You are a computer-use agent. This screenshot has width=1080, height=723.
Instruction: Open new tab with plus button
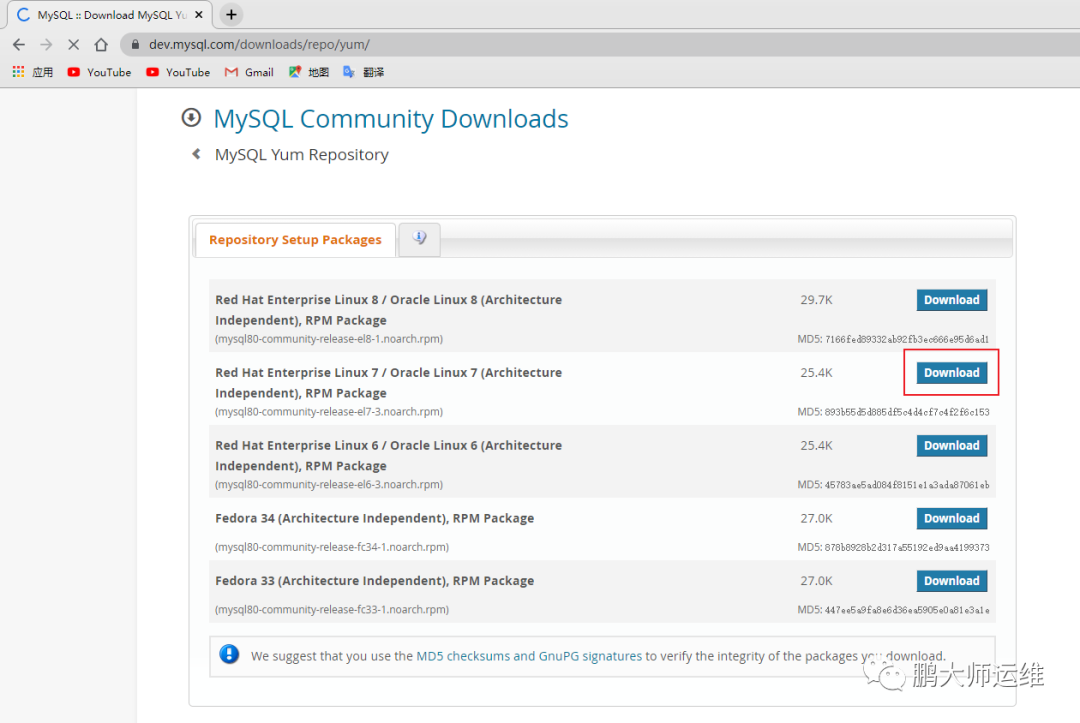click(x=231, y=15)
